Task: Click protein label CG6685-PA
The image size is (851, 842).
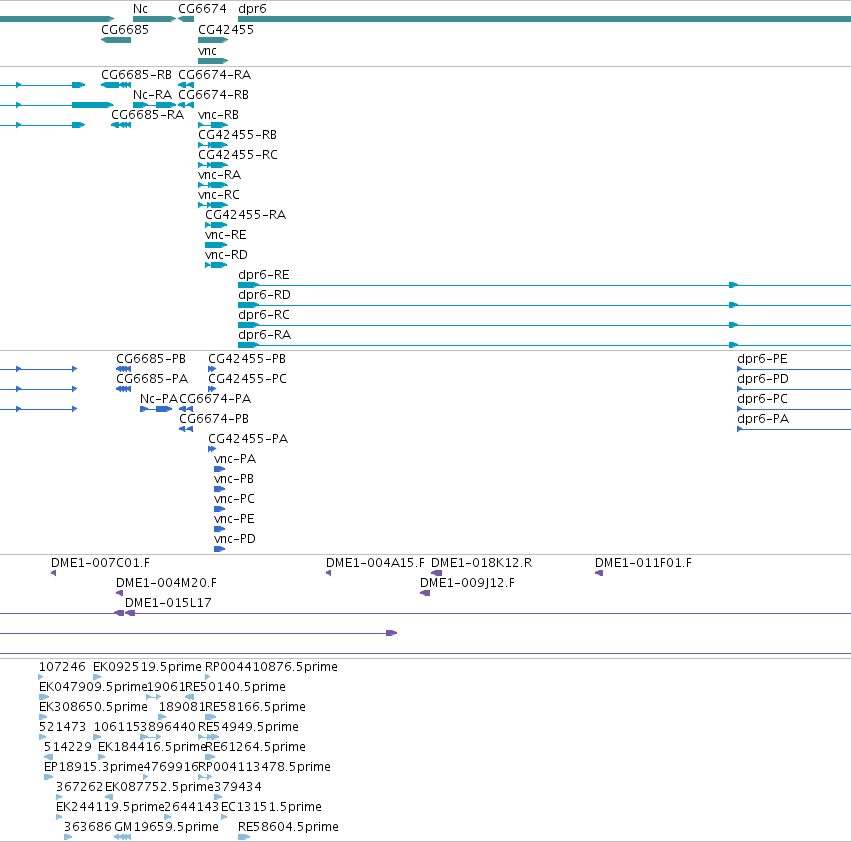Action: 152,379
